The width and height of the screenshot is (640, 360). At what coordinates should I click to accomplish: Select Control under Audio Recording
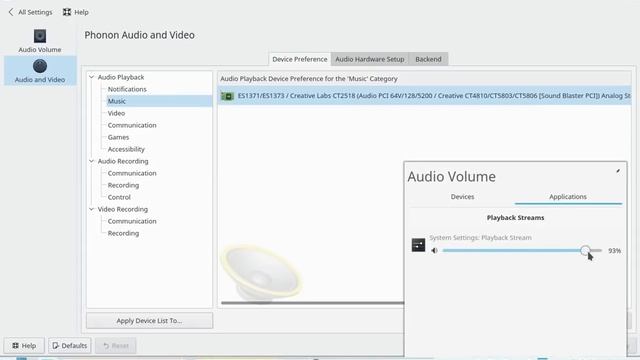click(119, 197)
